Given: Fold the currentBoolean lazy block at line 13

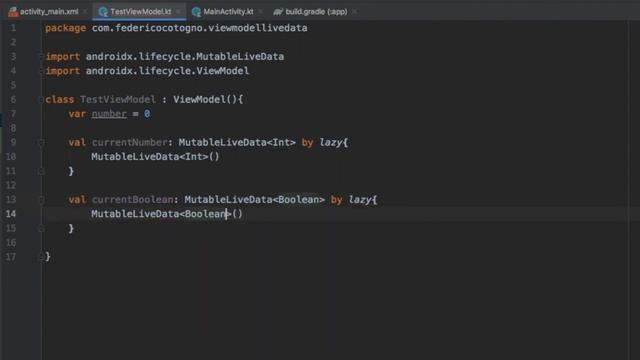Looking at the screenshot, I should point(41,200).
